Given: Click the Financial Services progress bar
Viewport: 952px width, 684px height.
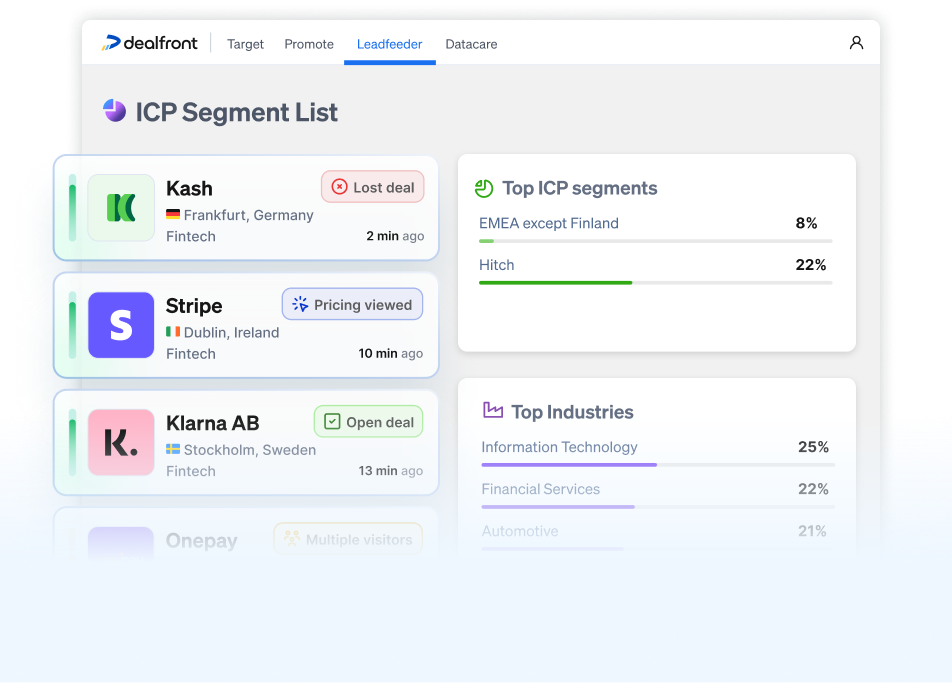Looking at the screenshot, I should (x=658, y=507).
